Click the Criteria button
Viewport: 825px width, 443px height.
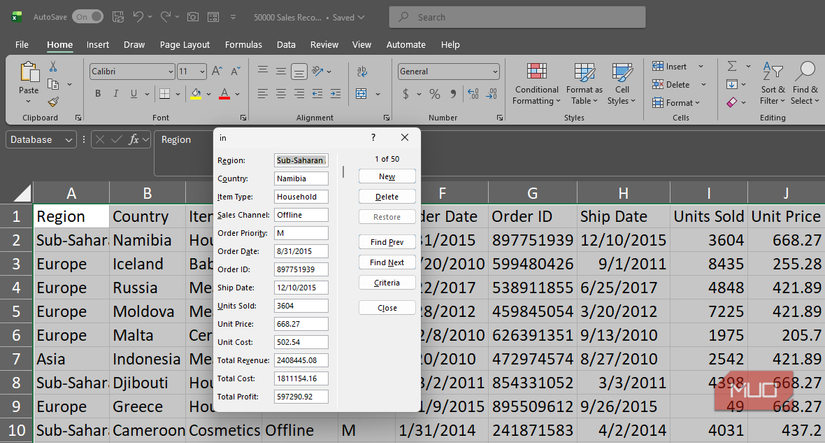(387, 283)
